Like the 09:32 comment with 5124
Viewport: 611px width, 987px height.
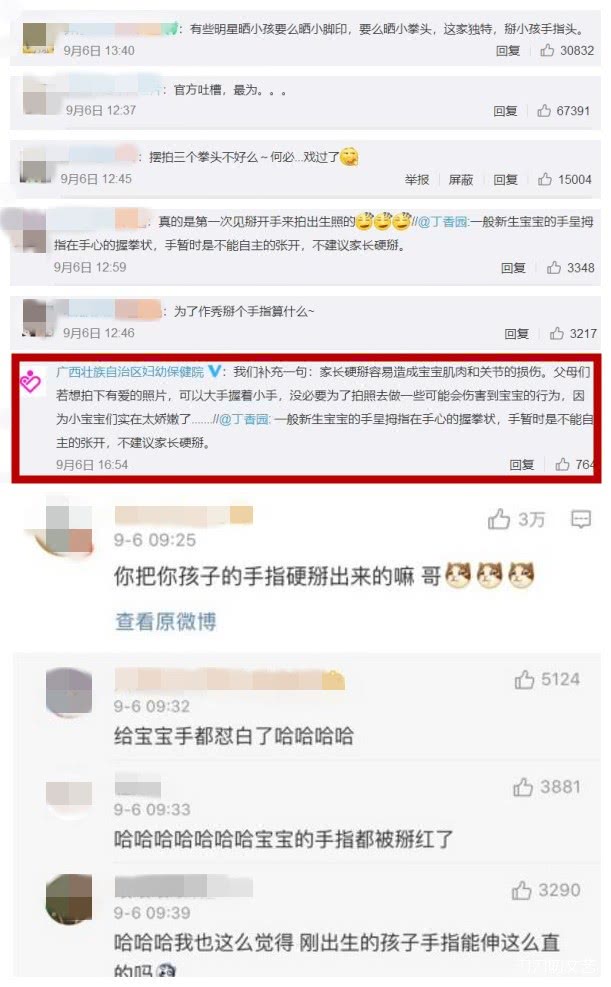[524, 679]
